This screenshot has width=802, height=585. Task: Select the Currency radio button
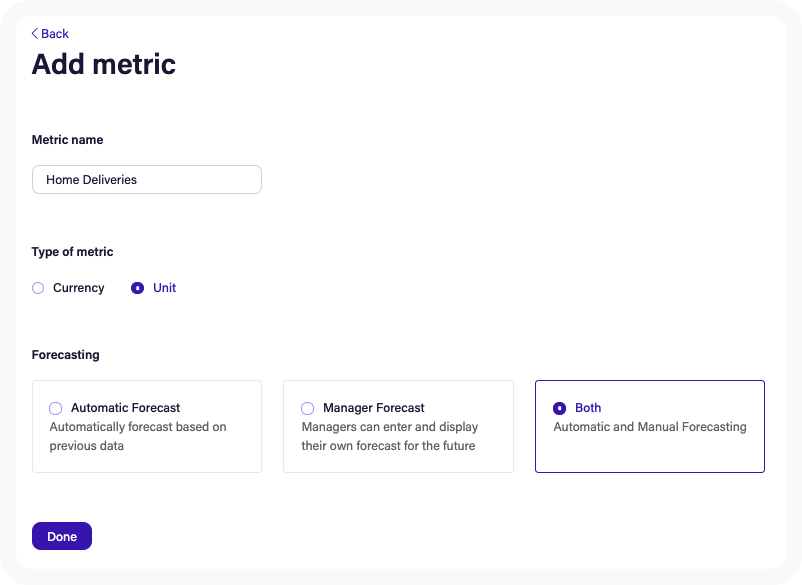(38, 288)
